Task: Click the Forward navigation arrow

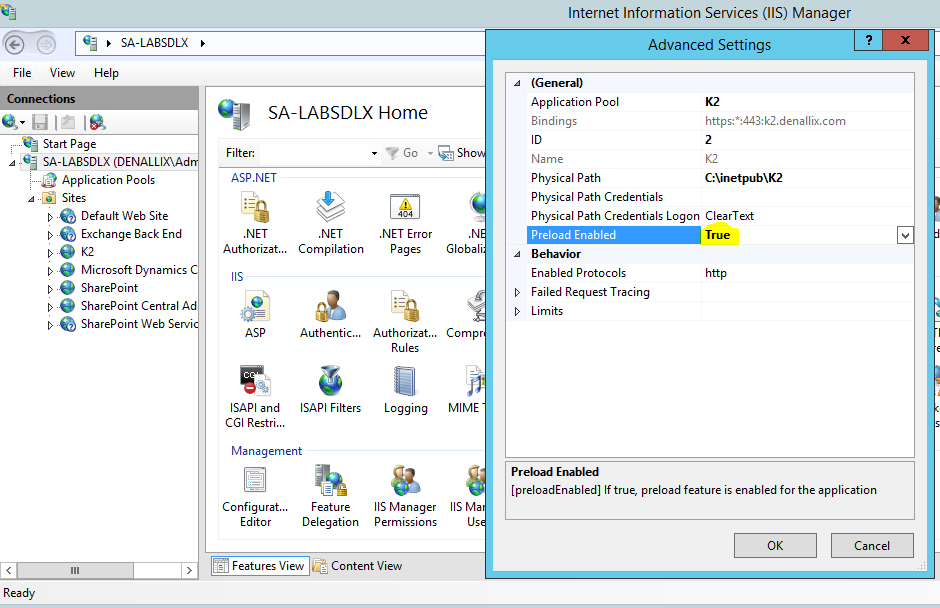Action: pos(46,44)
